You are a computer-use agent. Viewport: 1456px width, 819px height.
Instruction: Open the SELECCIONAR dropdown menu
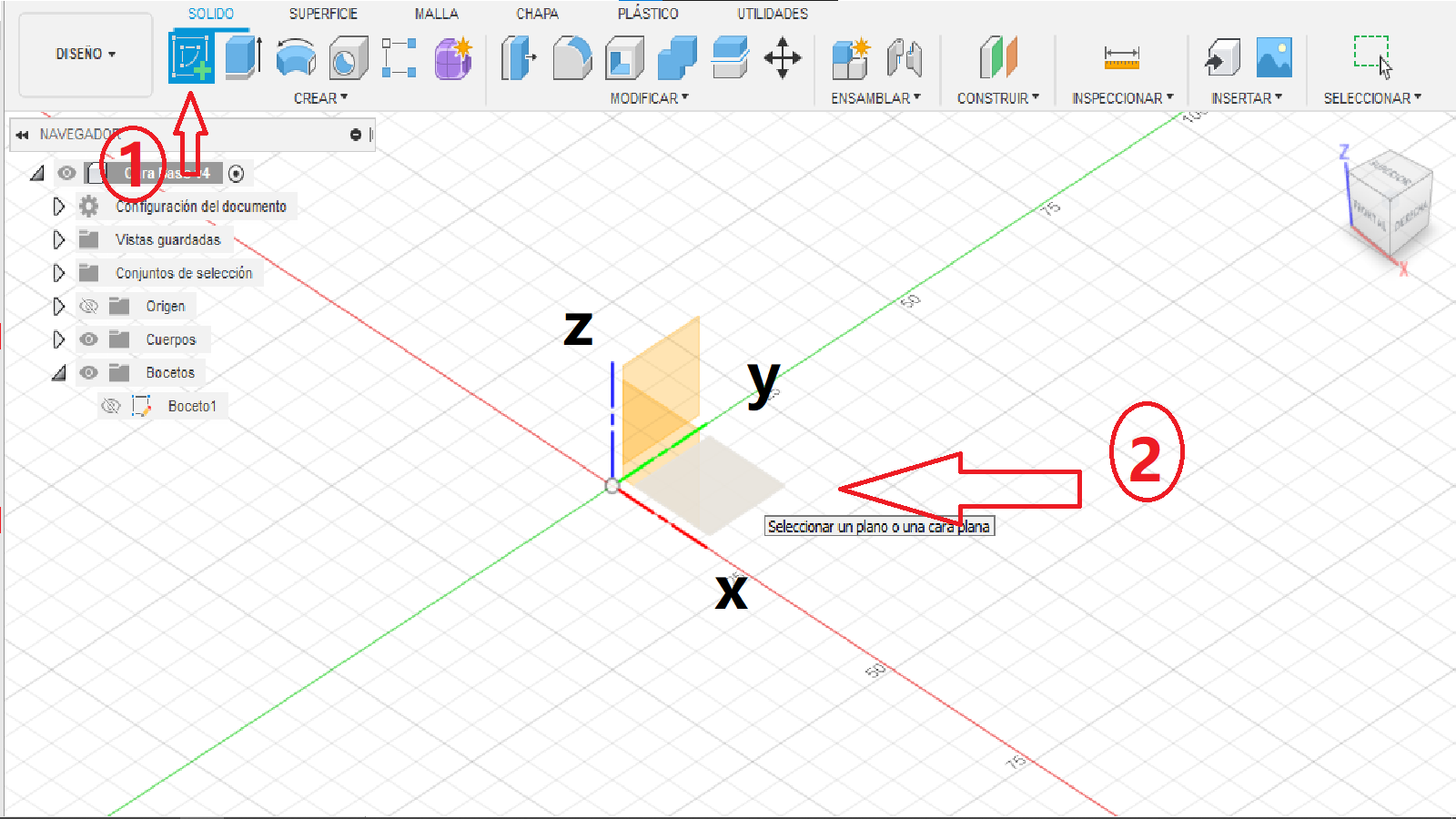point(1371,98)
